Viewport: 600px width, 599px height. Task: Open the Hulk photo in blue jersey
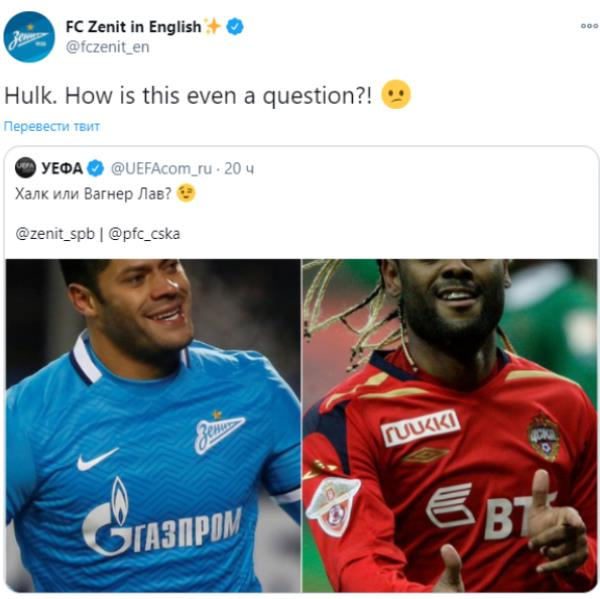click(x=153, y=425)
